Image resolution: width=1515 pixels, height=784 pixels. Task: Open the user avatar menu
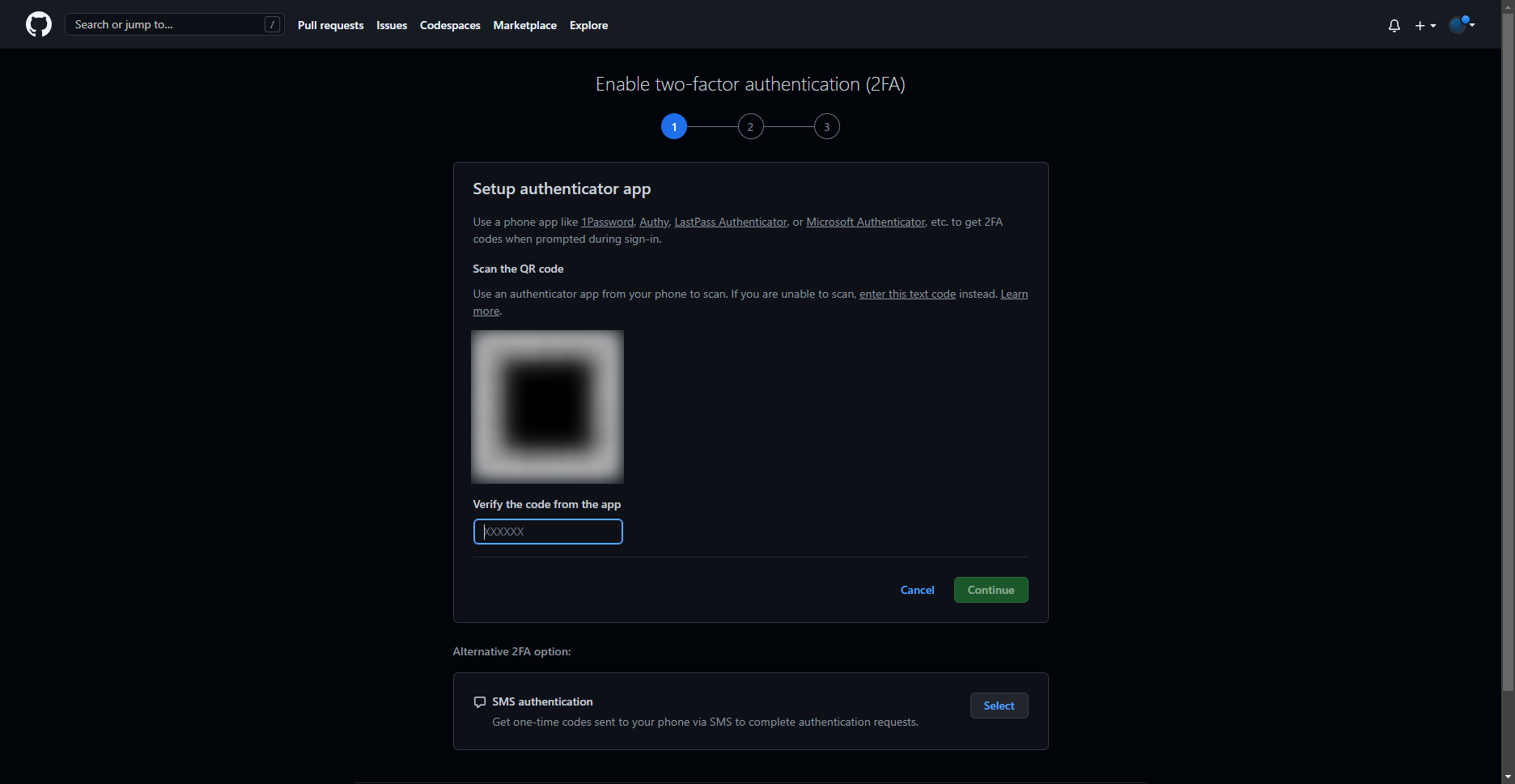click(x=1462, y=24)
